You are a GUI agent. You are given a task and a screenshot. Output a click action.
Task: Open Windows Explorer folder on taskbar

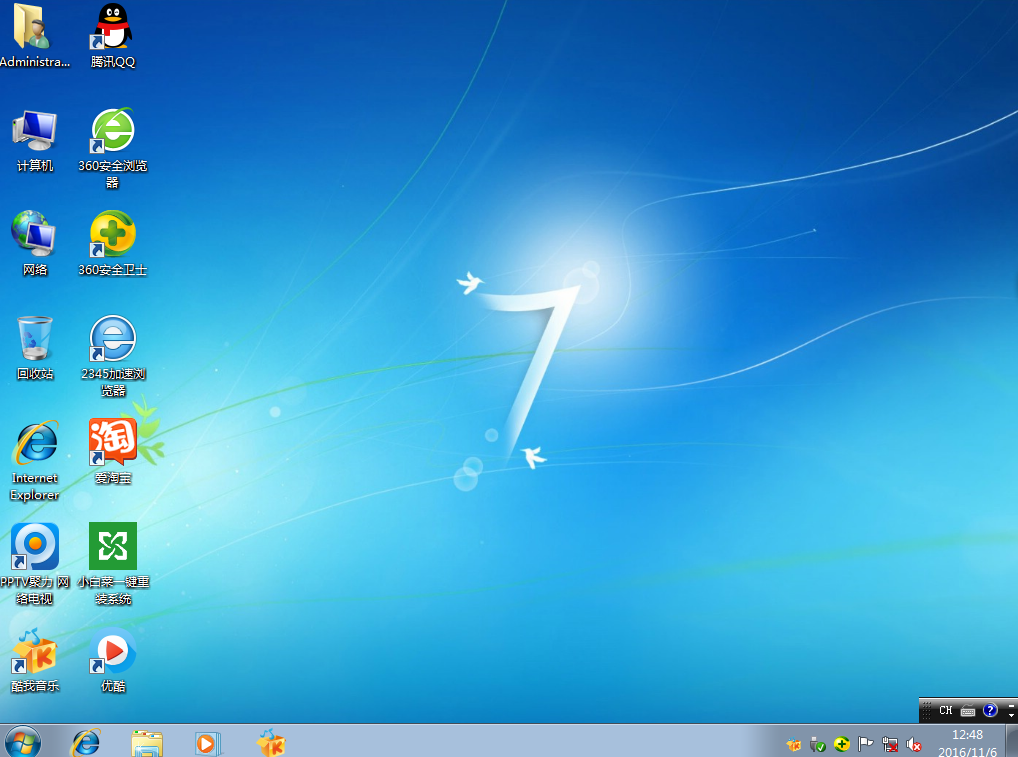pyautogui.click(x=147, y=743)
